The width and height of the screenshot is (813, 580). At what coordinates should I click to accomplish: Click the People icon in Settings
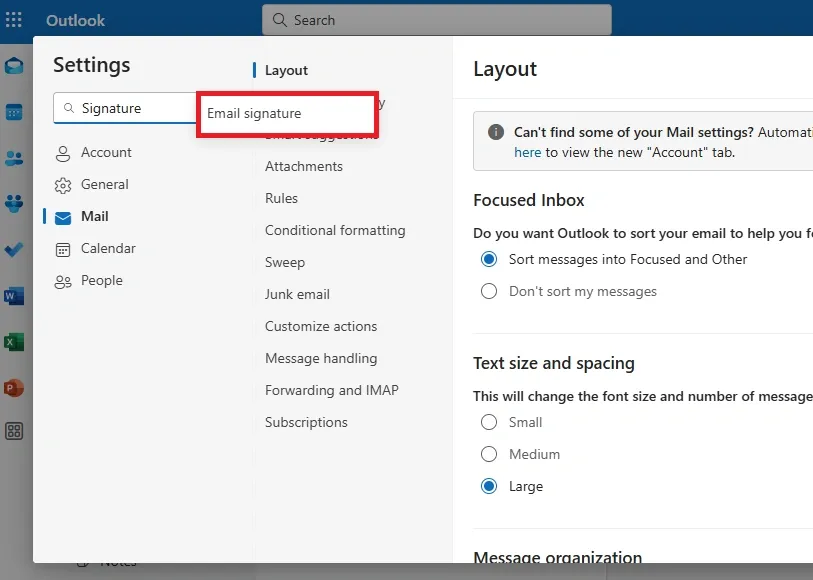[63, 281]
